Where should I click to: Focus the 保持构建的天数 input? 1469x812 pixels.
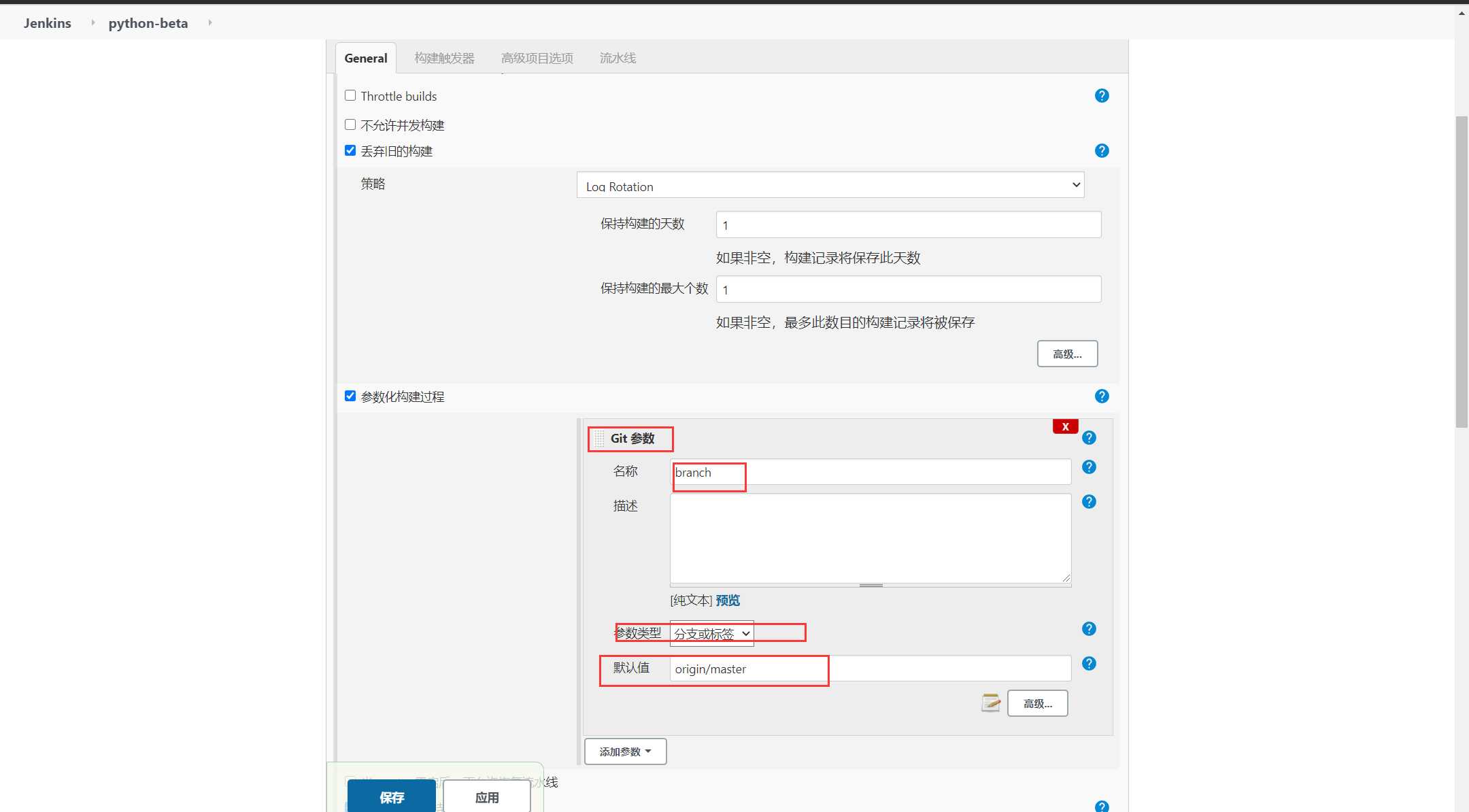tap(909, 224)
